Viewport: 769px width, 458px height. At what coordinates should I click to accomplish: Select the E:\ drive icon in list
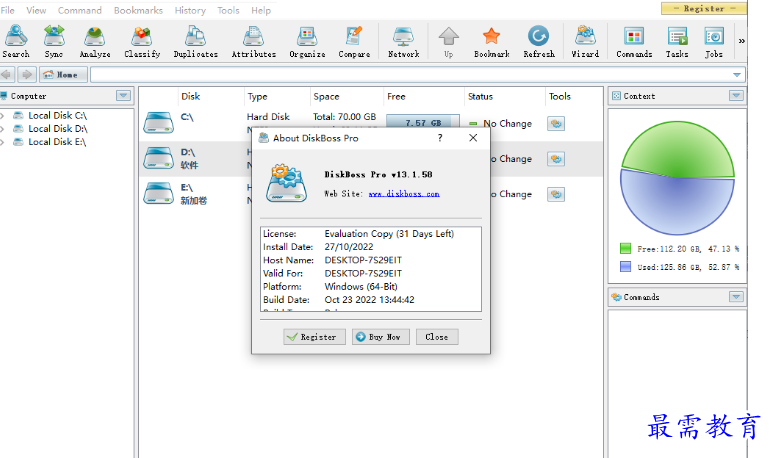pos(158,193)
